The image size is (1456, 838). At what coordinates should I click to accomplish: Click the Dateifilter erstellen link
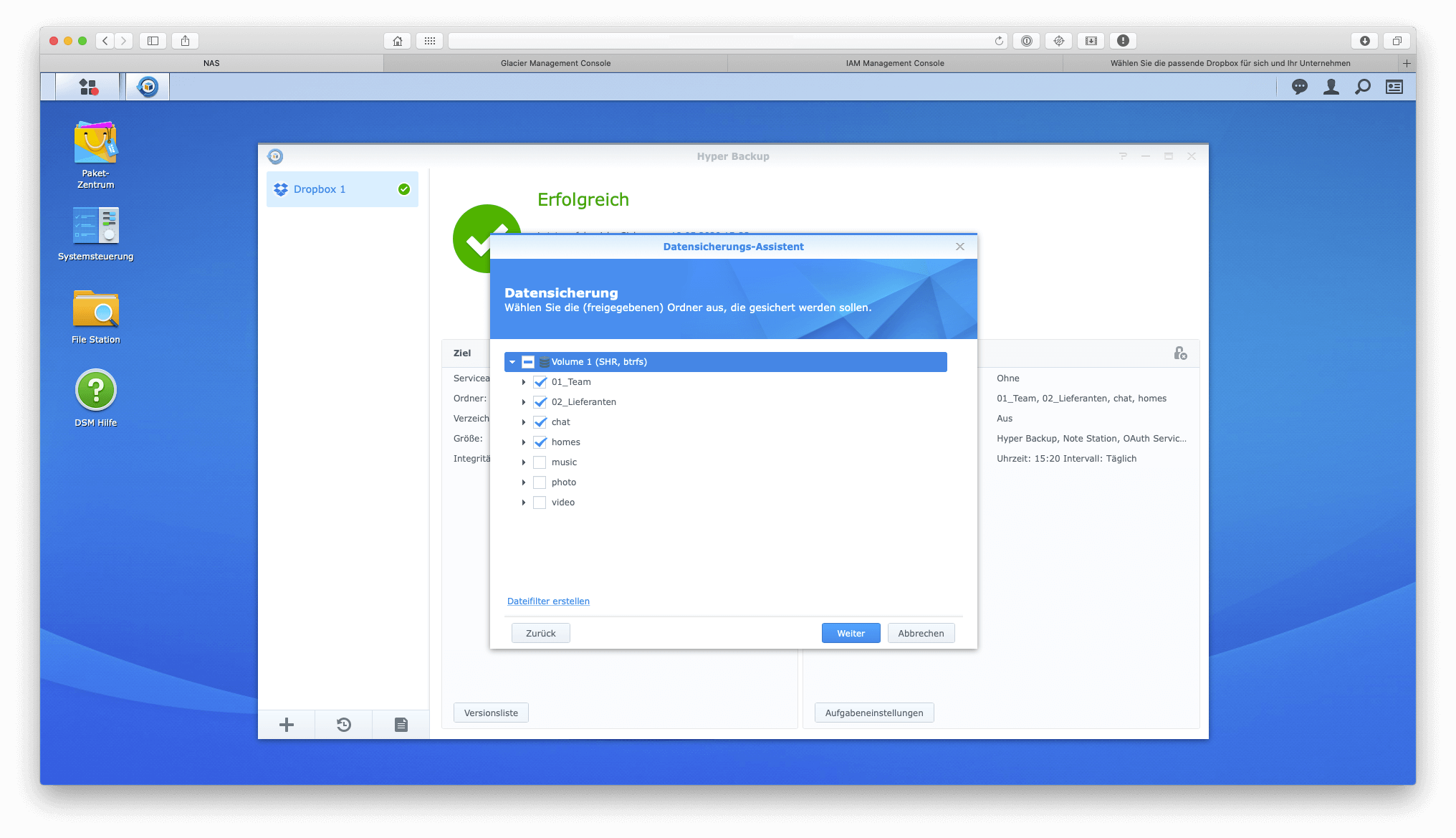[548, 600]
